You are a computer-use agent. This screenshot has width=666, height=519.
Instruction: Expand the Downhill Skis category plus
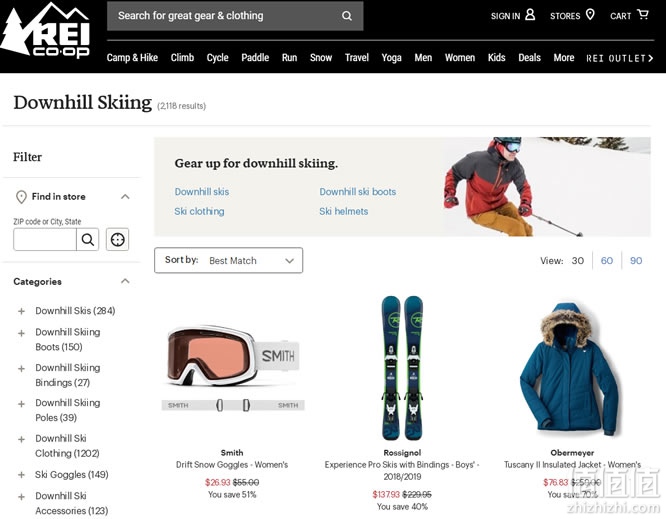coord(21,311)
